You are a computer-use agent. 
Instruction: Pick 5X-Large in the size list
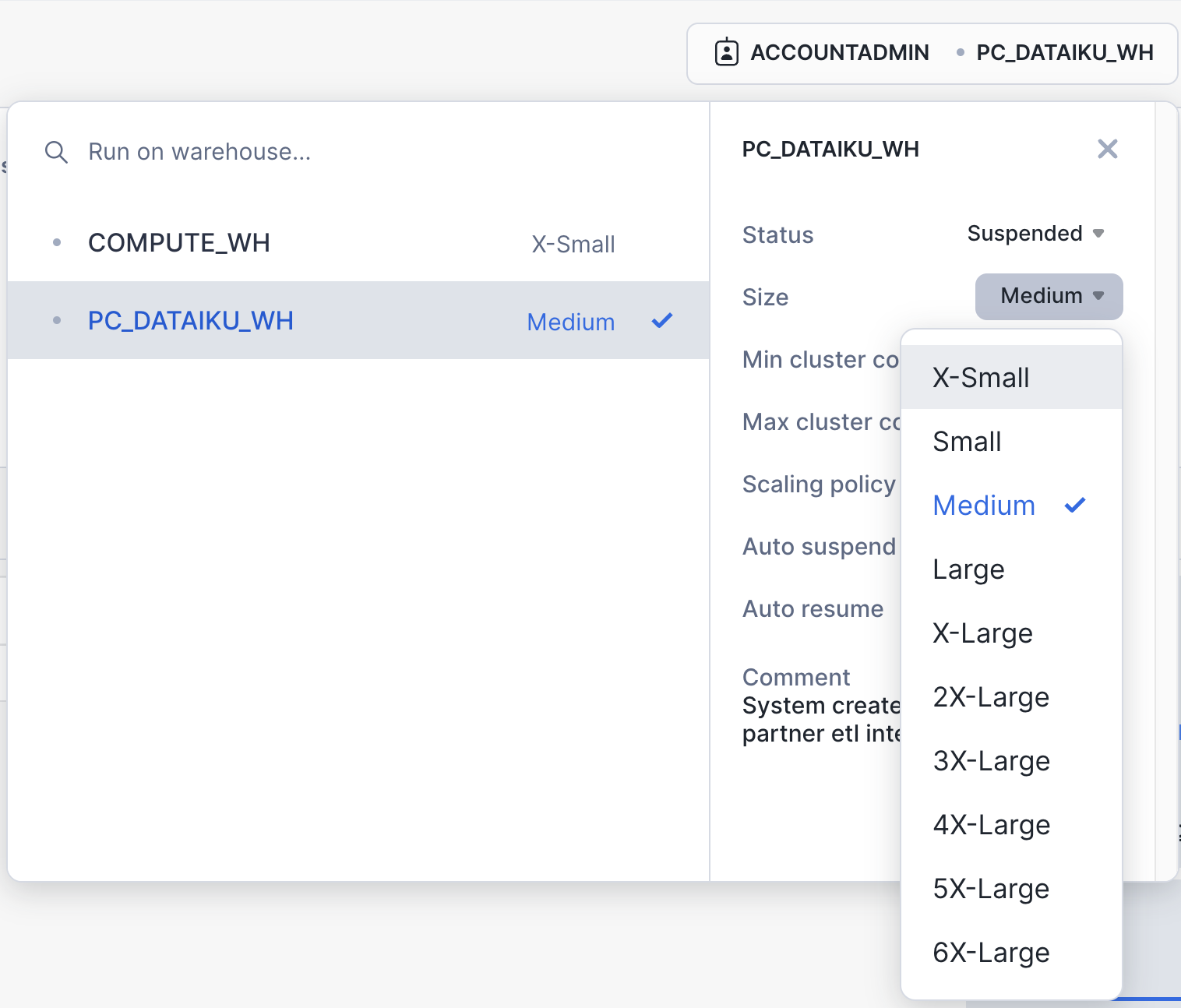991,889
